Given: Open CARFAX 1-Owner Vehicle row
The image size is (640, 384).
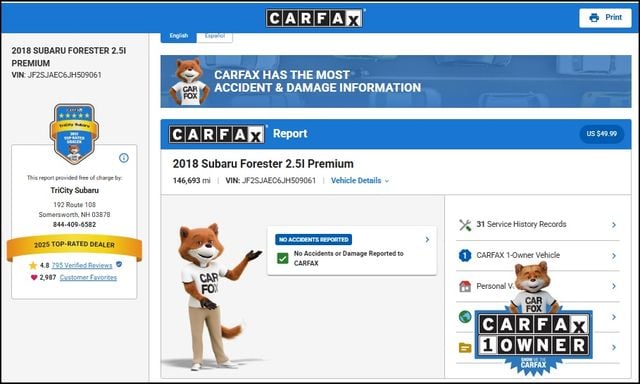Looking at the screenshot, I should point(538,255).
